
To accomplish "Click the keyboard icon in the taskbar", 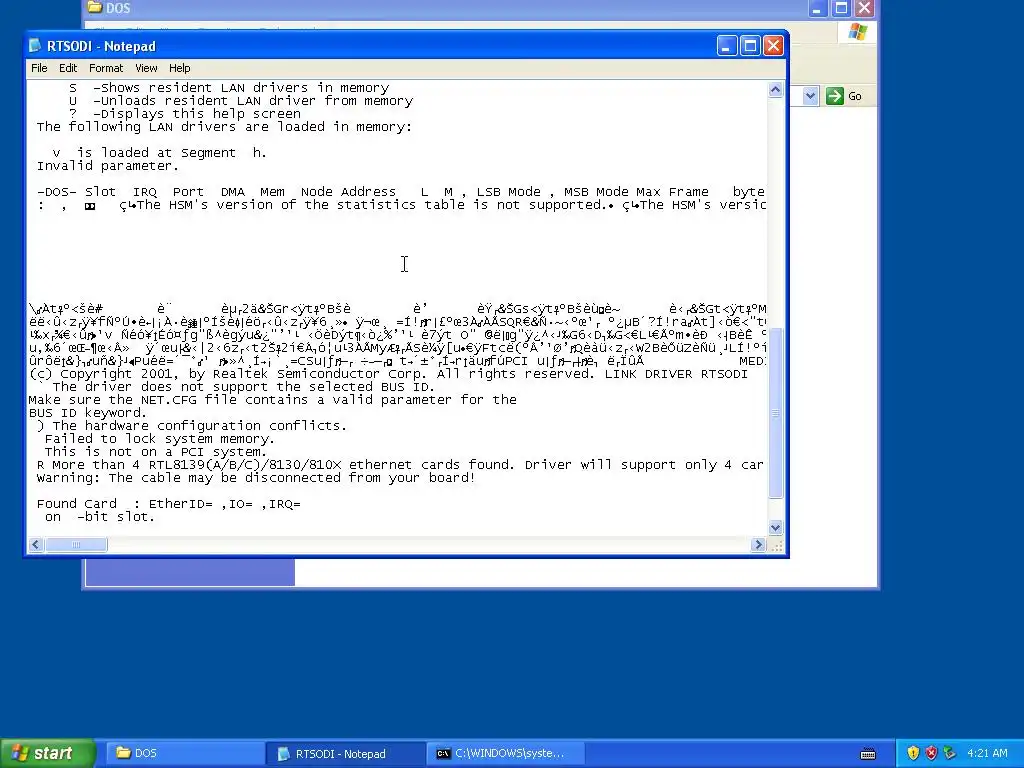I will (x=868, y=754).
